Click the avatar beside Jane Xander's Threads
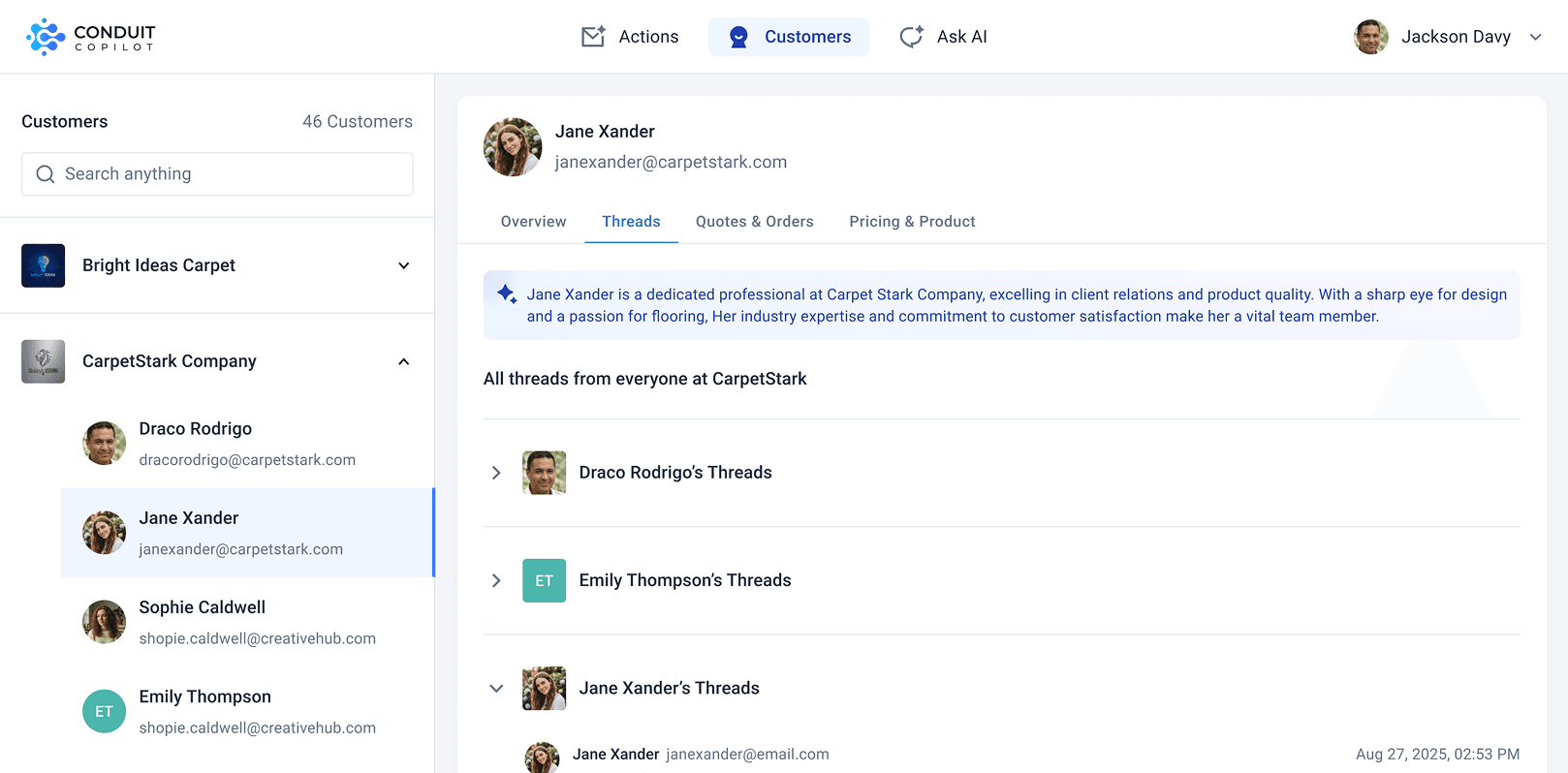Viewport: 1568px width, 773px height. [544, 688]
